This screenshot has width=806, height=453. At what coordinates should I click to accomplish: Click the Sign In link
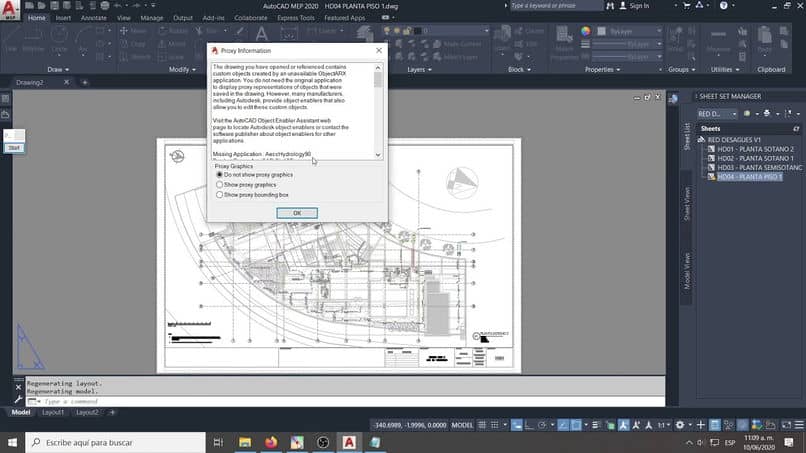[x=639, y=5]
